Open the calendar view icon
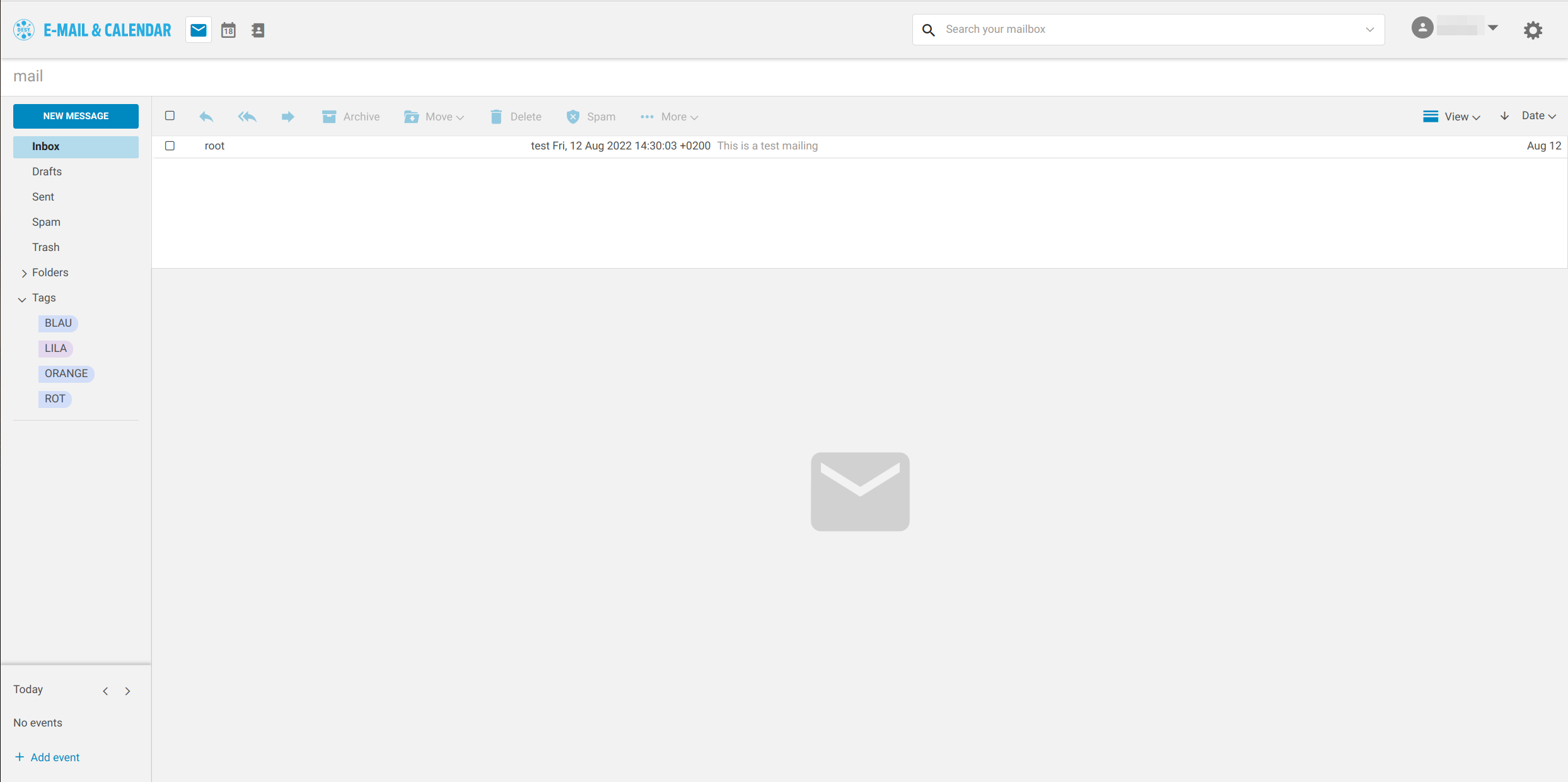The height and width of the screenshot is (782, 1568). (x=228, y=30)
